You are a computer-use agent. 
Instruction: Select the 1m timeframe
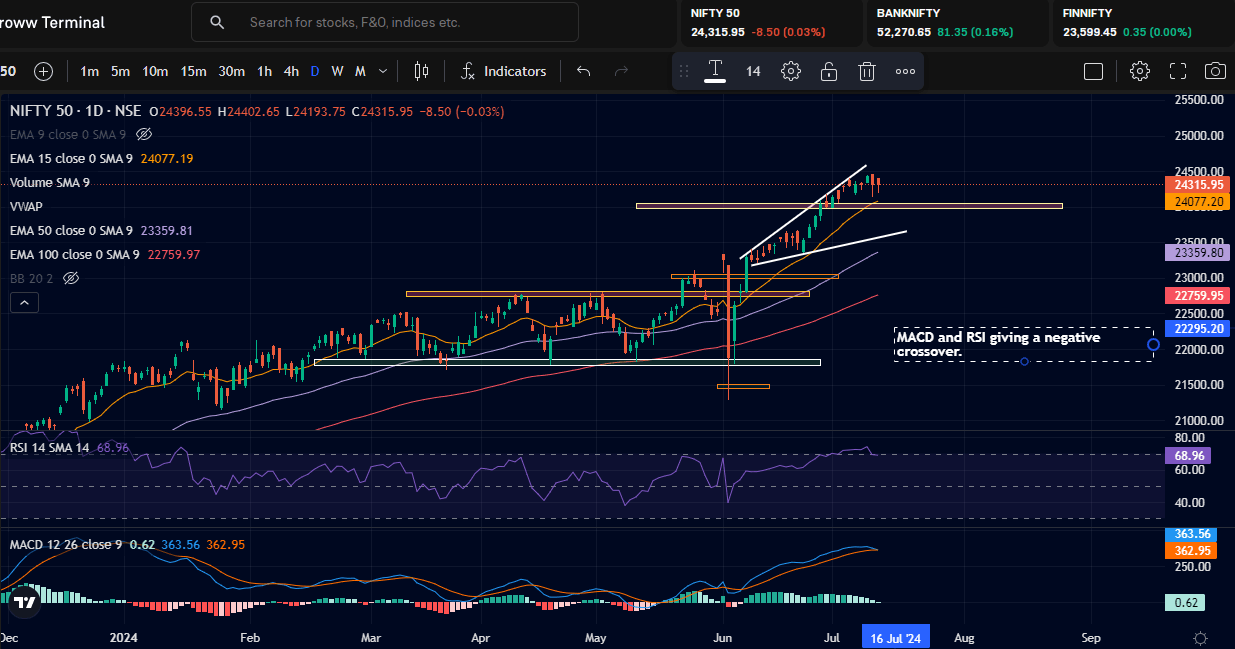[x=90, y=71]
